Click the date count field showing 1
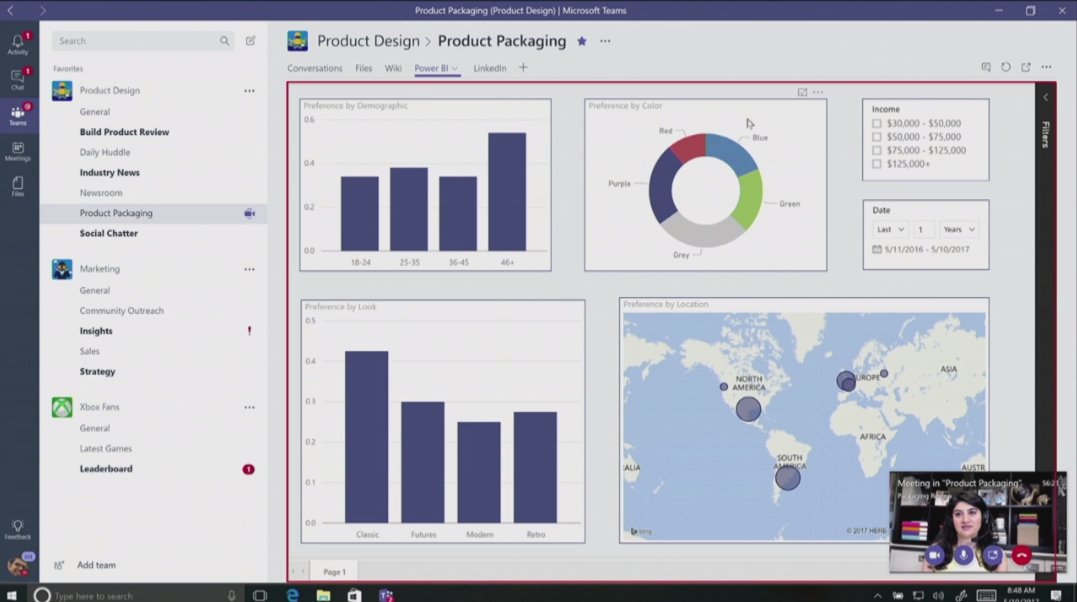The image size is (1077, 602). pyautogui.click(x=924, y=230)
